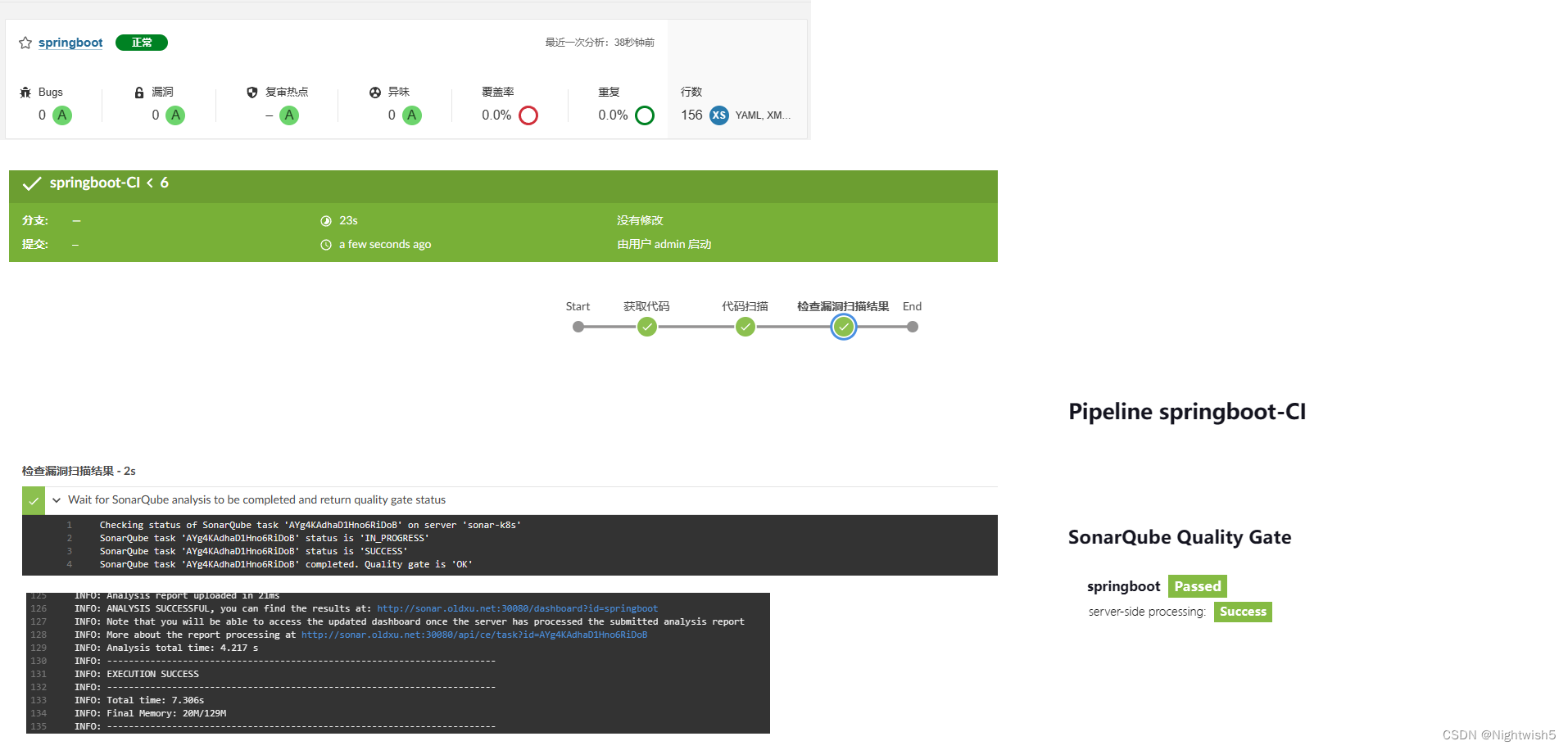Click log line Quality gate is OK
This screenshot has height=750, width=1568.
point(286,564)
